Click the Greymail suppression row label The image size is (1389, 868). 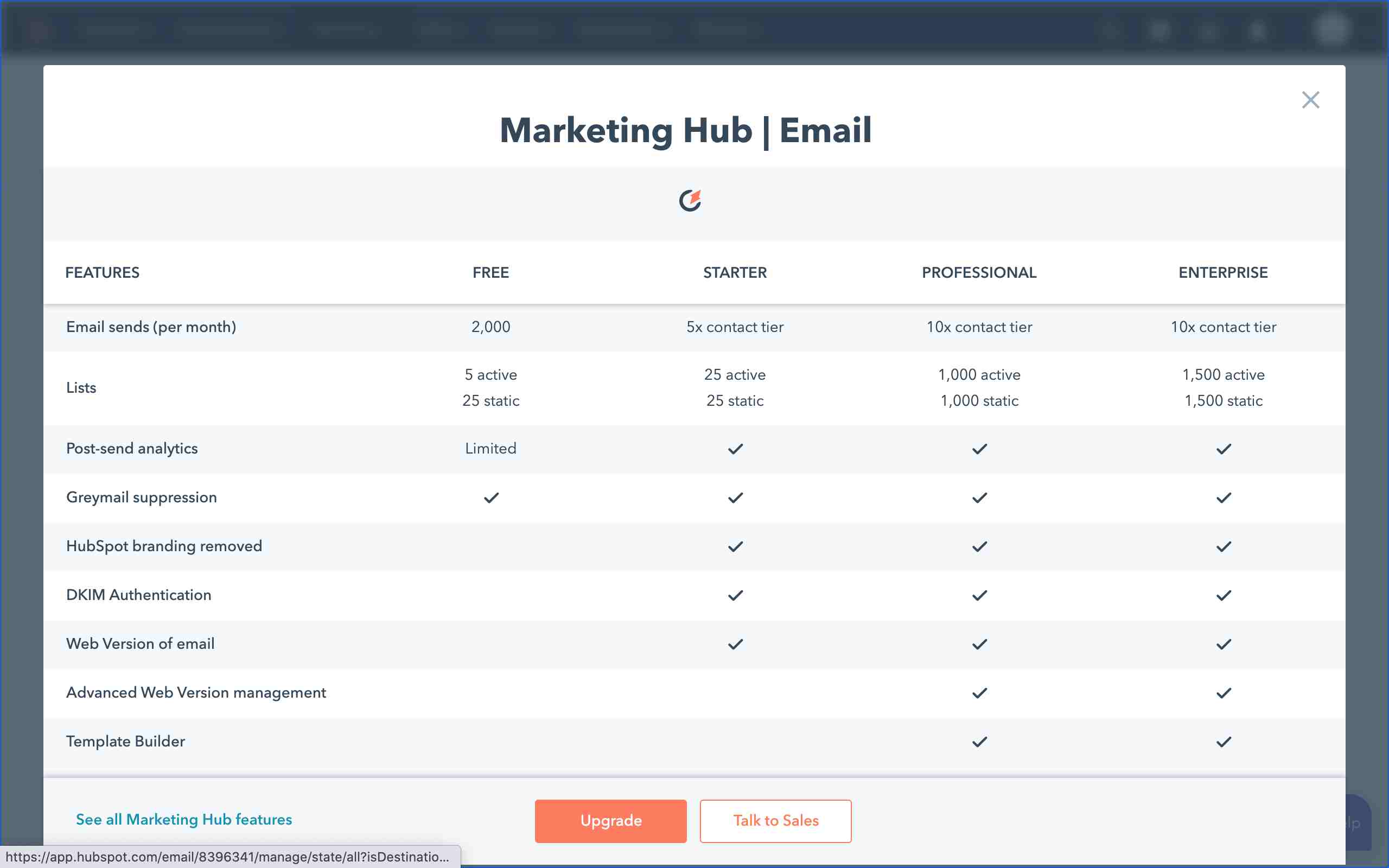pos(141,496)
